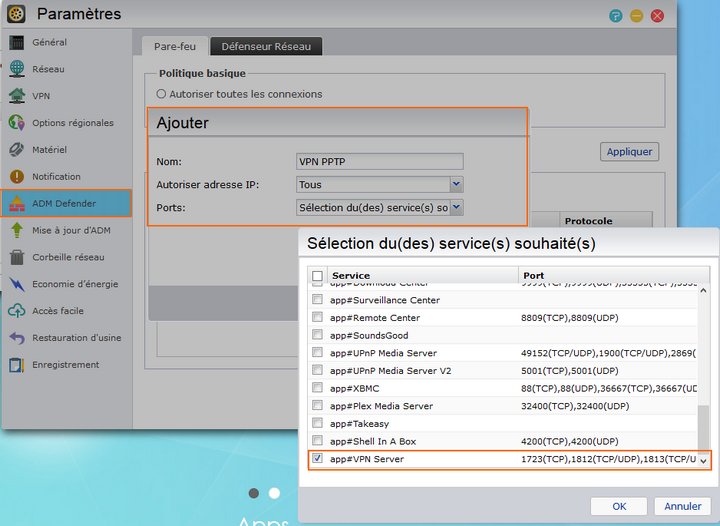Select the Réseau globe icon
Screen dimensions: 720x526
pyautogui.click(x=16, y=70)
